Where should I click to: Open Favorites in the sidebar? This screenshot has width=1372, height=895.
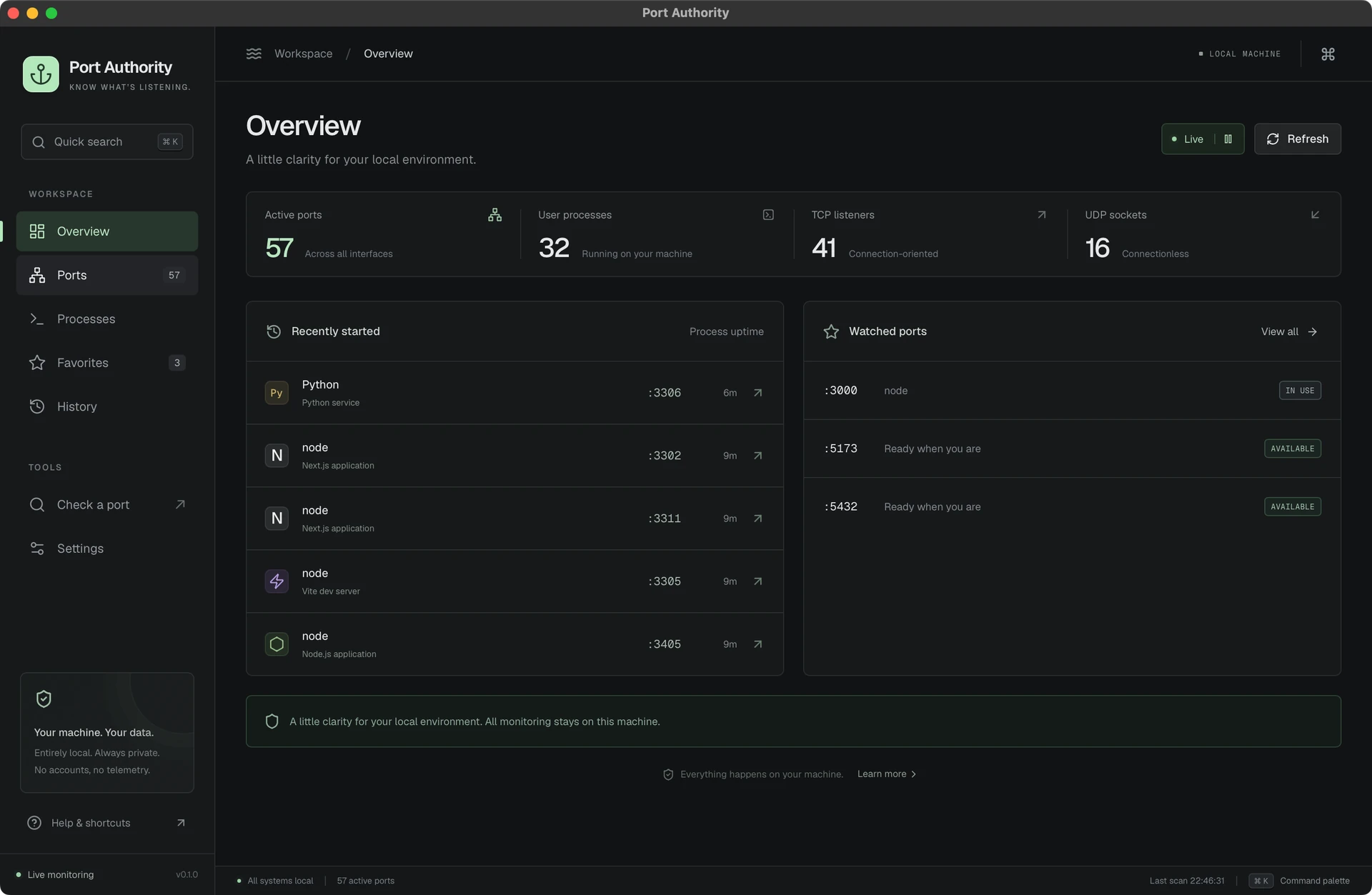coord(107,363)
